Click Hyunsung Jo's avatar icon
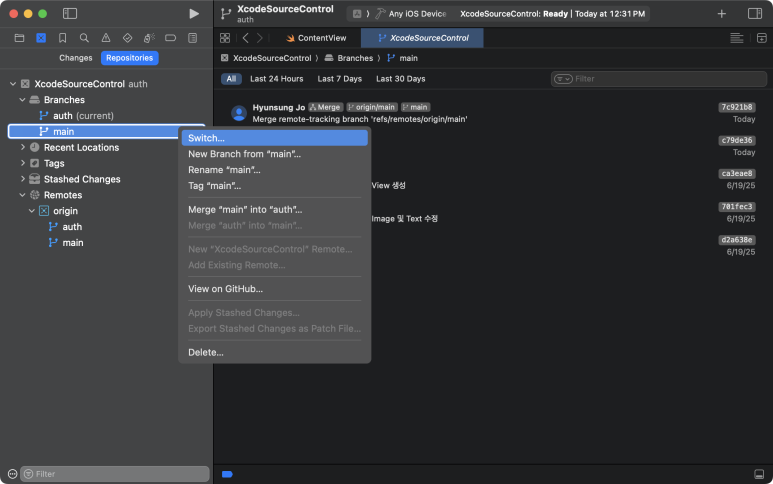This screenshot has width=773, height=484. pyautogui.click(x=239, y=113)
